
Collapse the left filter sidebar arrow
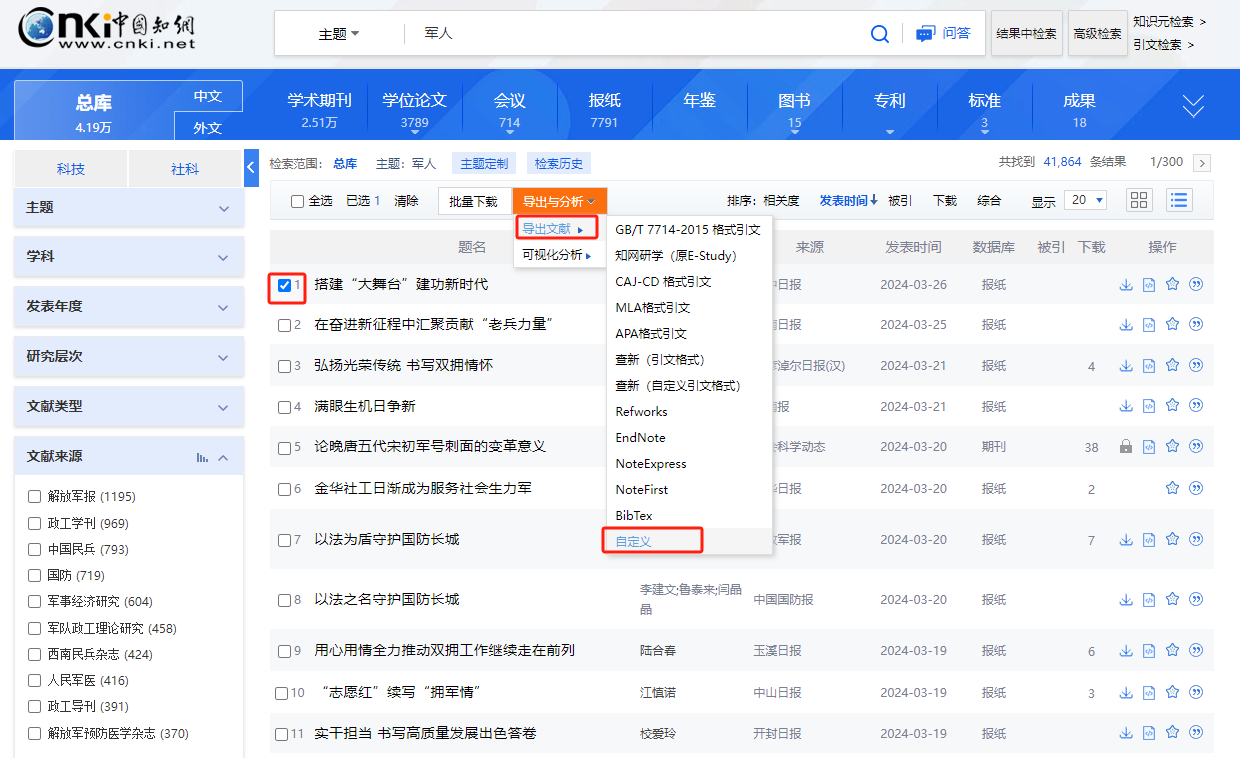pyautogui.click(x=251, y=168)
